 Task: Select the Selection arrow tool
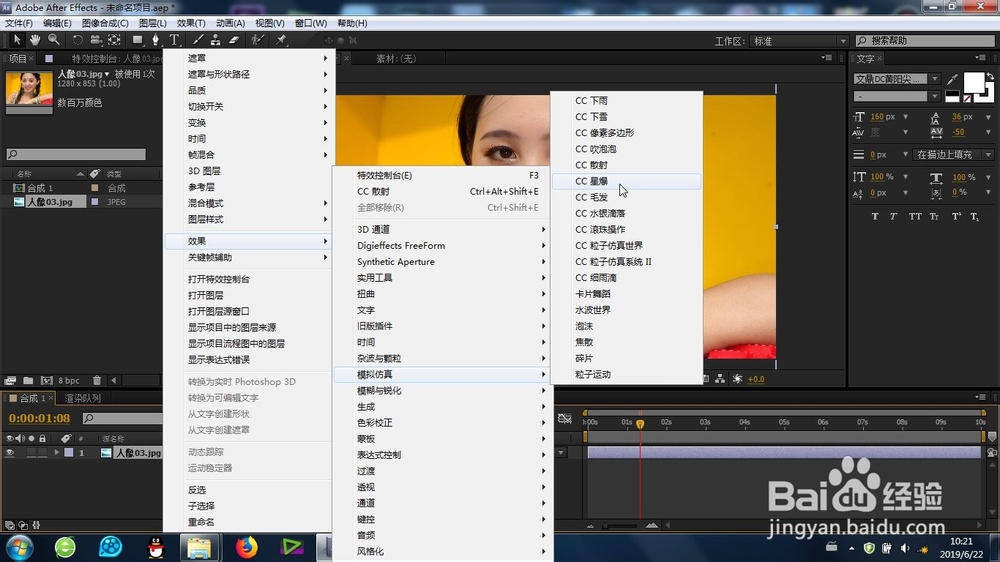pos(17,40)
